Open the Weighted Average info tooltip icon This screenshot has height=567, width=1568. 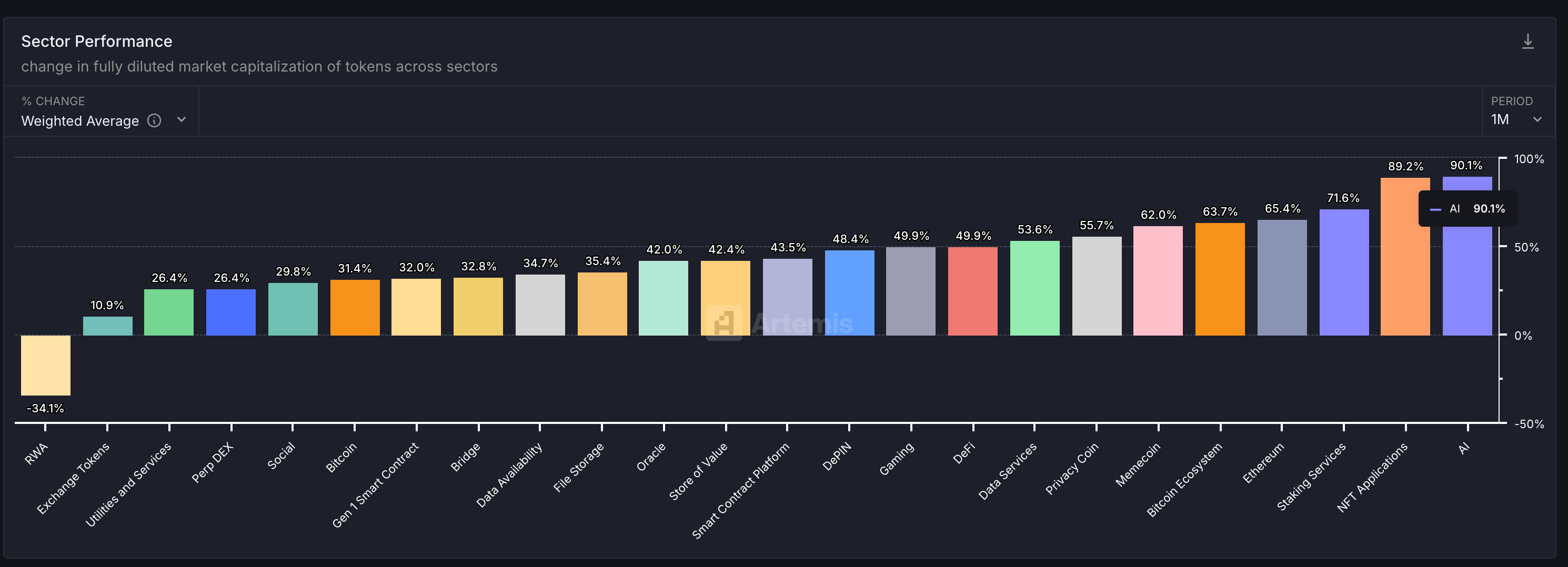coord(155,120)
